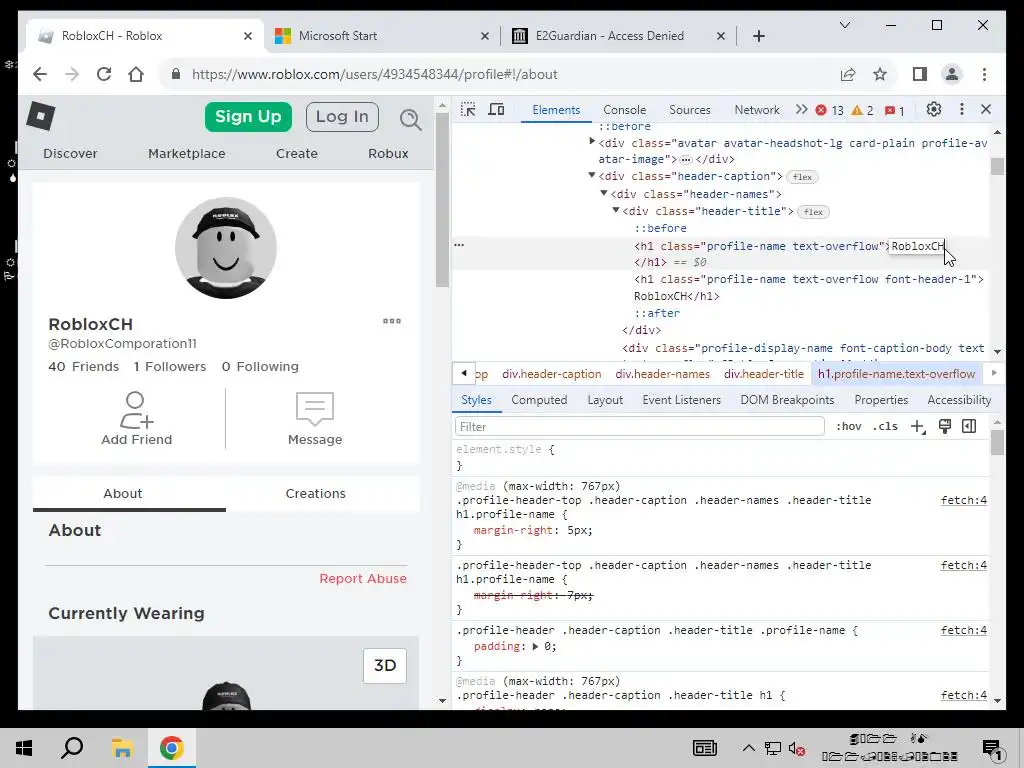1024x768 pixels.
Task: Open the Chrome profile avatar
Action: [952, 74]
